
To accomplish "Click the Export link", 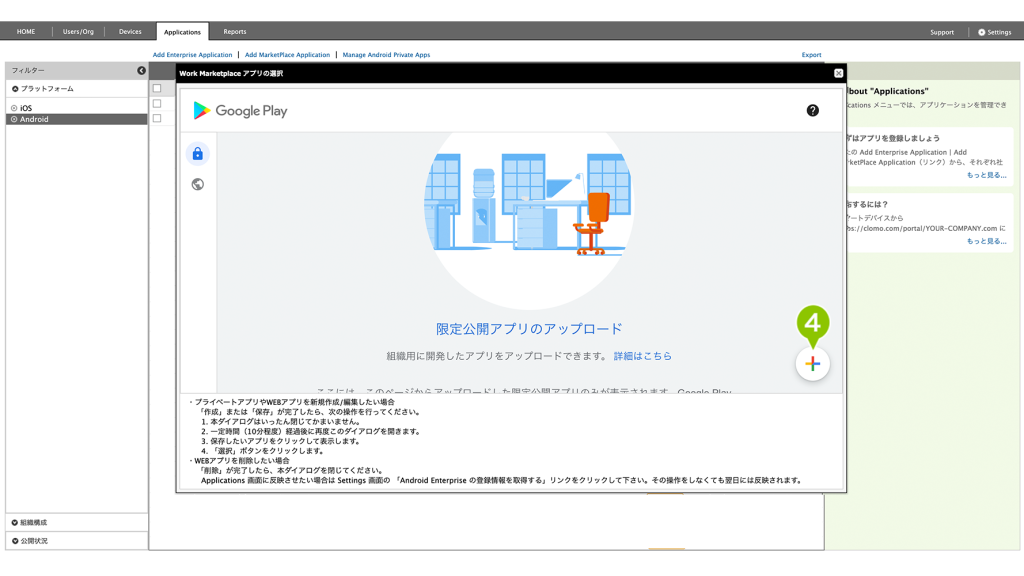I will [x=811, y=55].
